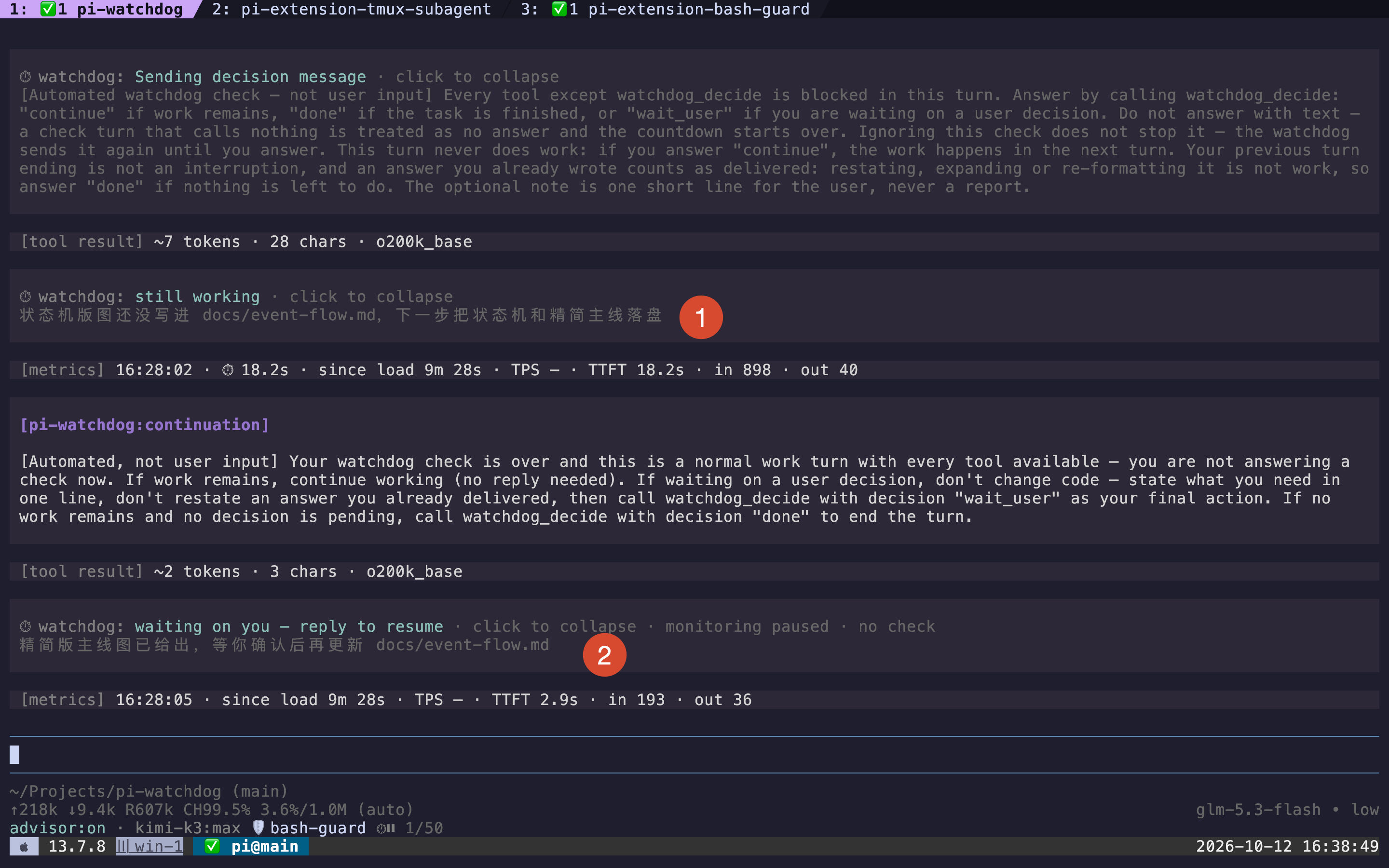Click the still working status text
1389x868 pixels.
tap(197, 297)
